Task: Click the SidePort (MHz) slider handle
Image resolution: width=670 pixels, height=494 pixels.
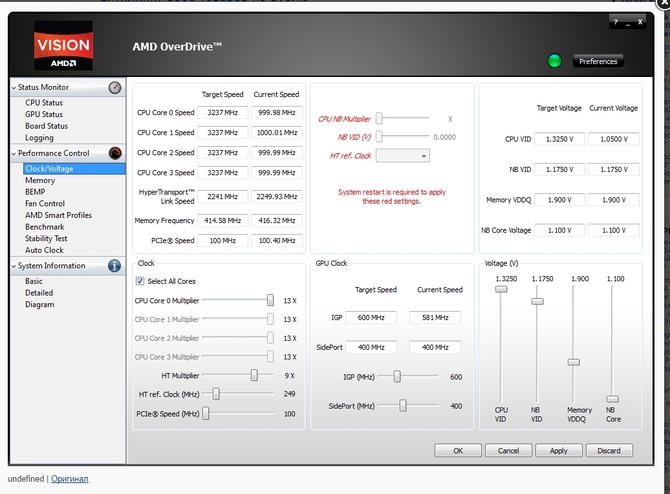Action: point(403,406)
